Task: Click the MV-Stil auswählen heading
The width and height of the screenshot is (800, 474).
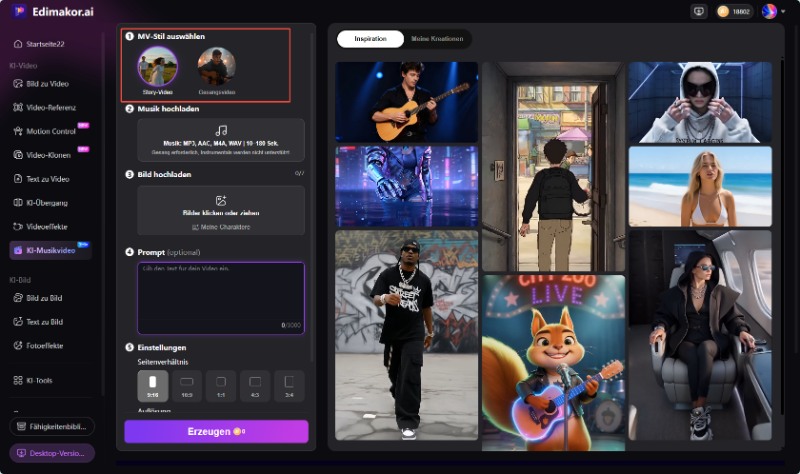Action: (x=171, y=36)
